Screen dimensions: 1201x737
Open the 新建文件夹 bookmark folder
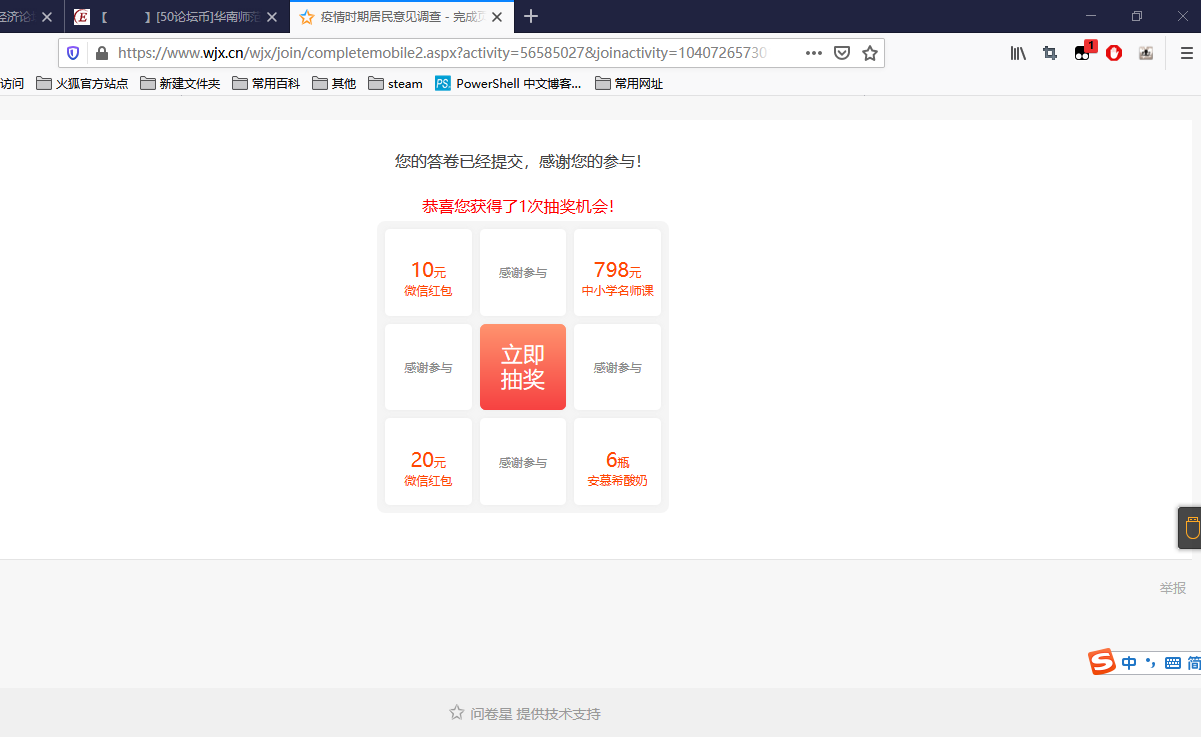pyautogui.click(x=180, y=83)
